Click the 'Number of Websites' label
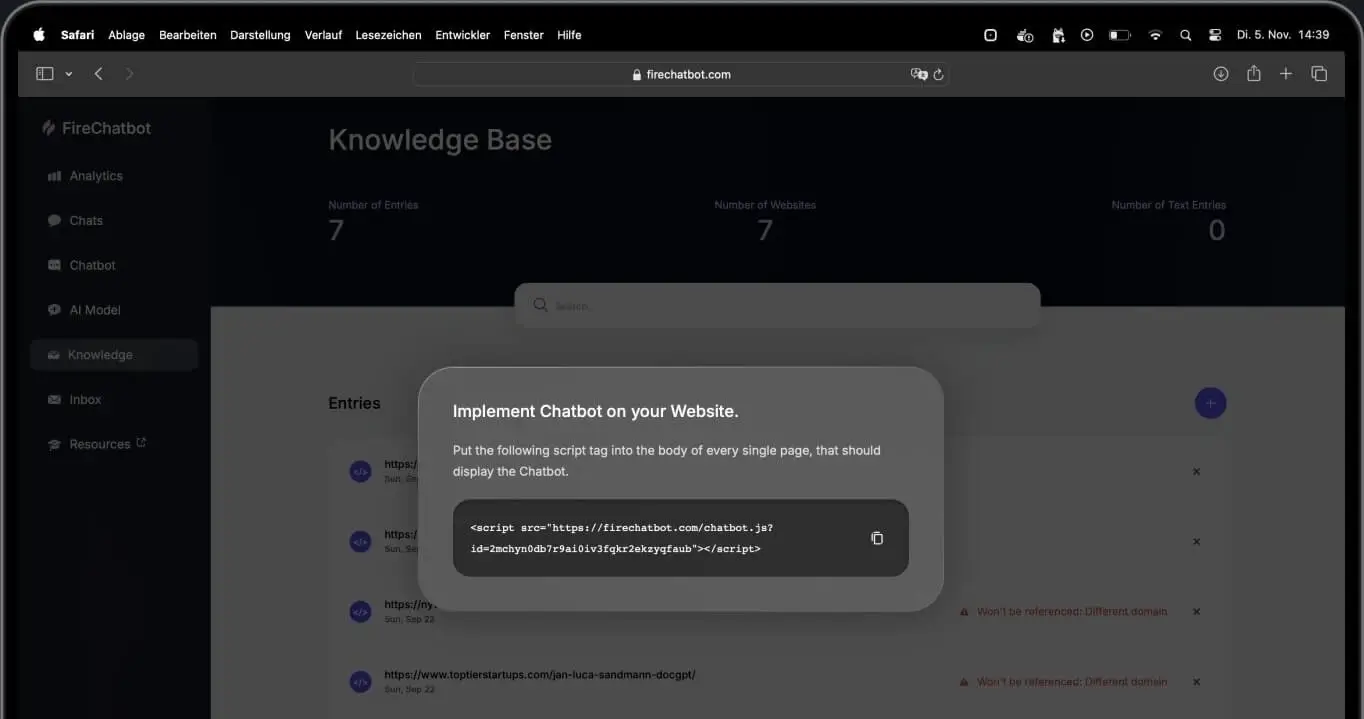The width and height of the screenshot is (1364, 719). (x=765, y=205)
